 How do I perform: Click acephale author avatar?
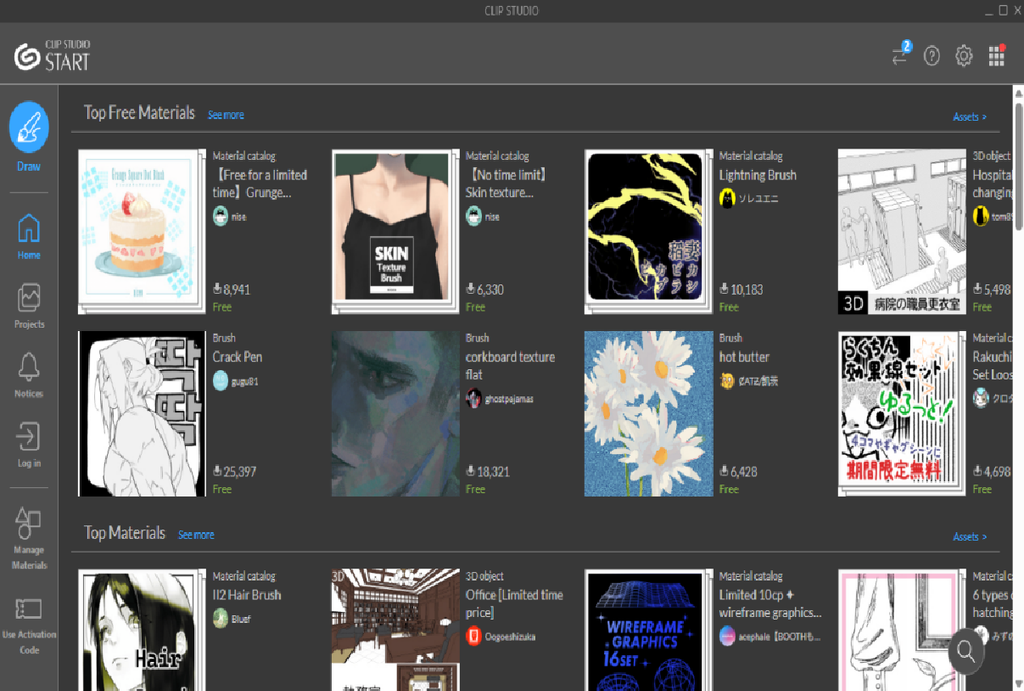point(727,635)
